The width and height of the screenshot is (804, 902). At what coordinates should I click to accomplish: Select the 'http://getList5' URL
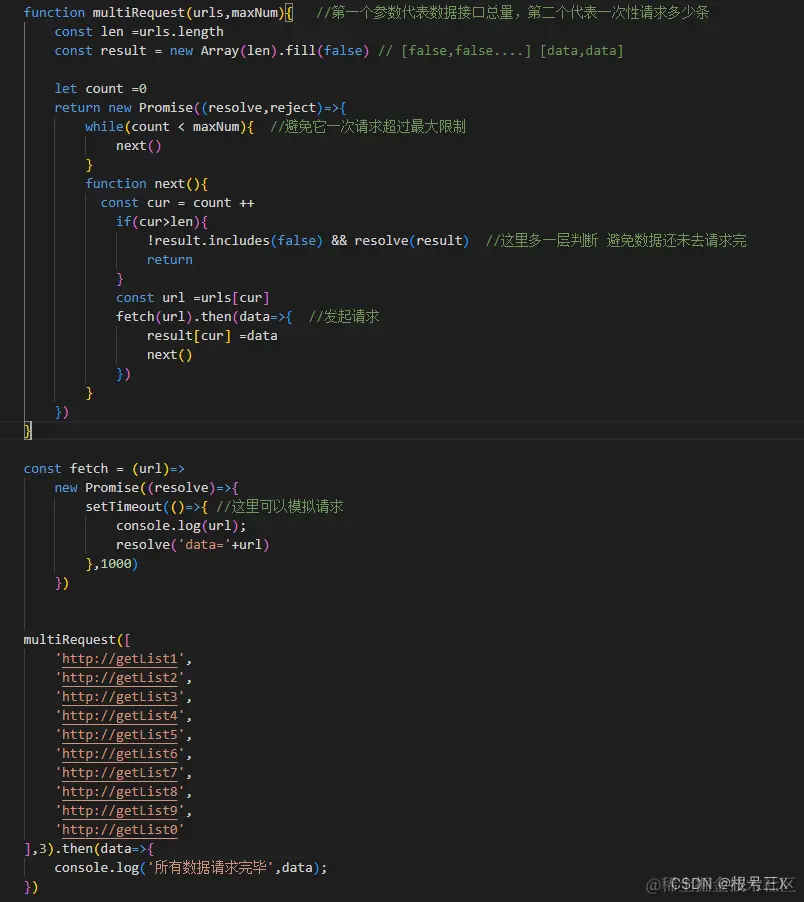[x=120, y=735]
